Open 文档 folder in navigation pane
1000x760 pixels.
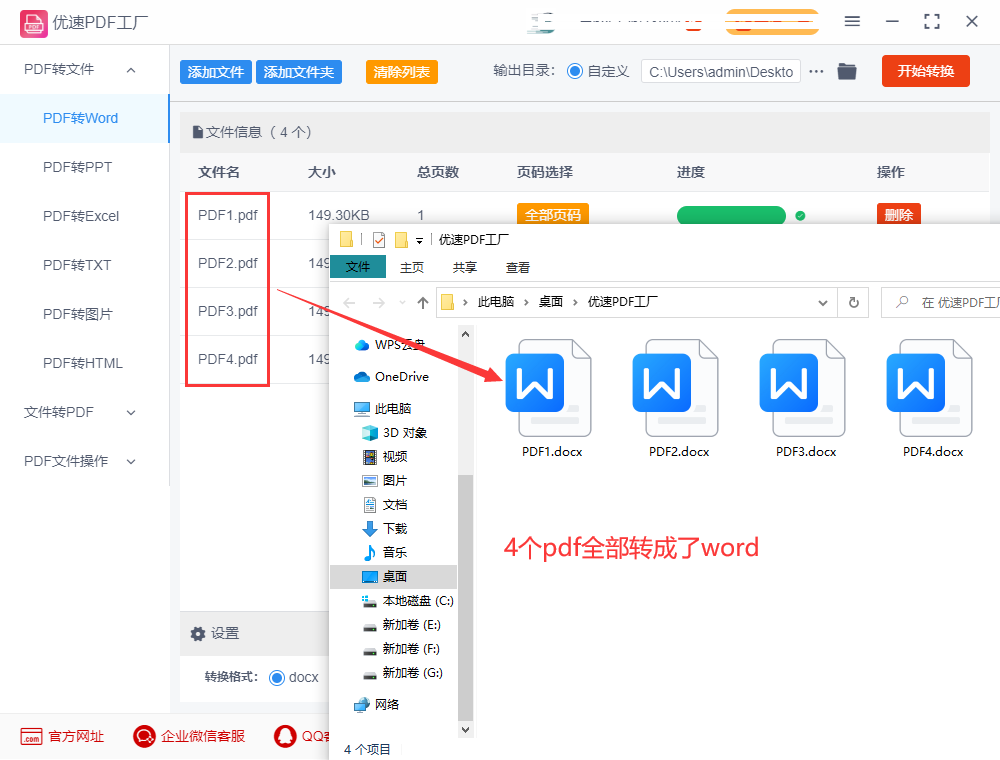(385, 505)
